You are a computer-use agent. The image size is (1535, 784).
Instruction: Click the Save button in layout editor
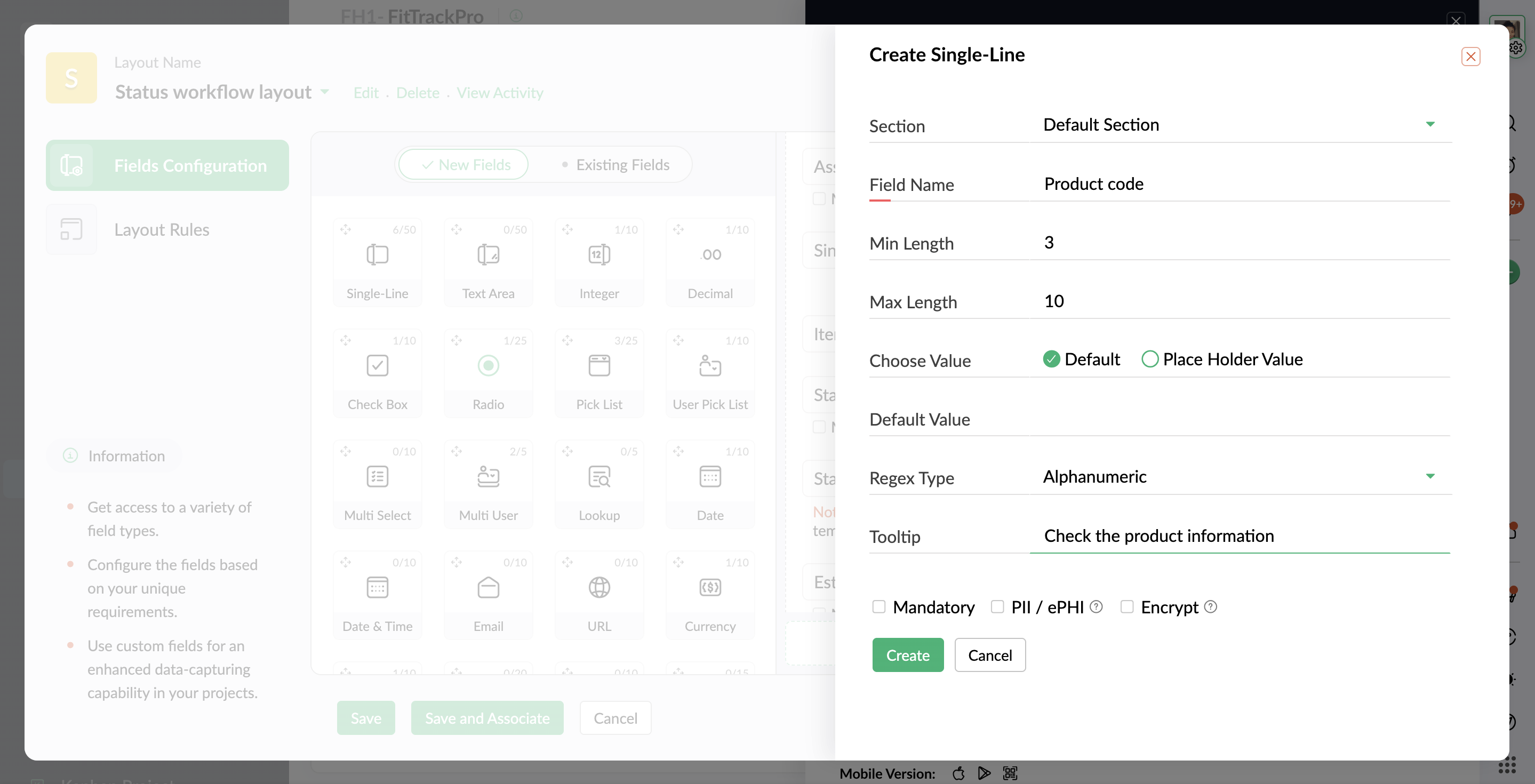366,718
